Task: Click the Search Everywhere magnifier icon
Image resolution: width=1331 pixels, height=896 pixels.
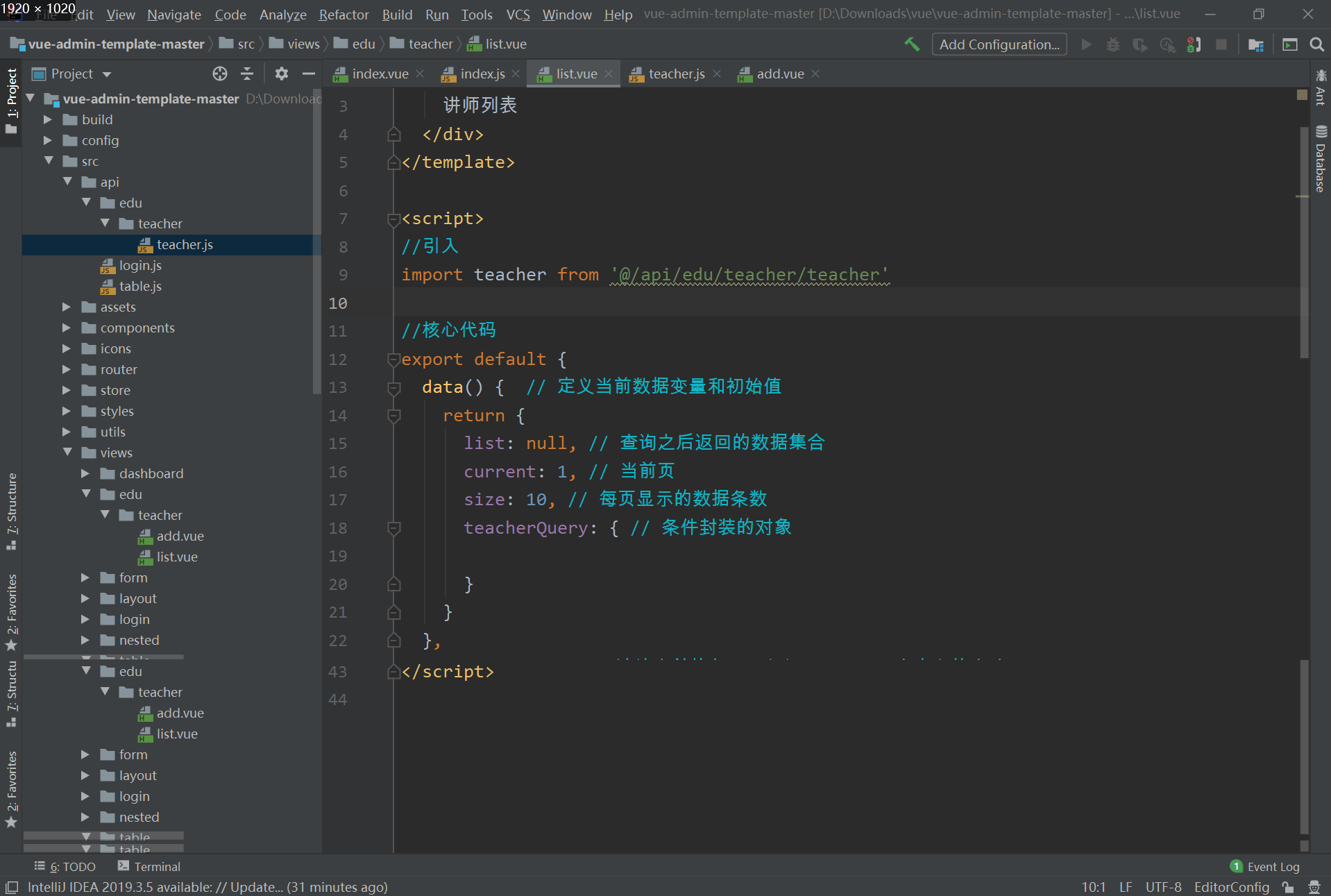Action: pyautogui.click(x=1316, y=44)
